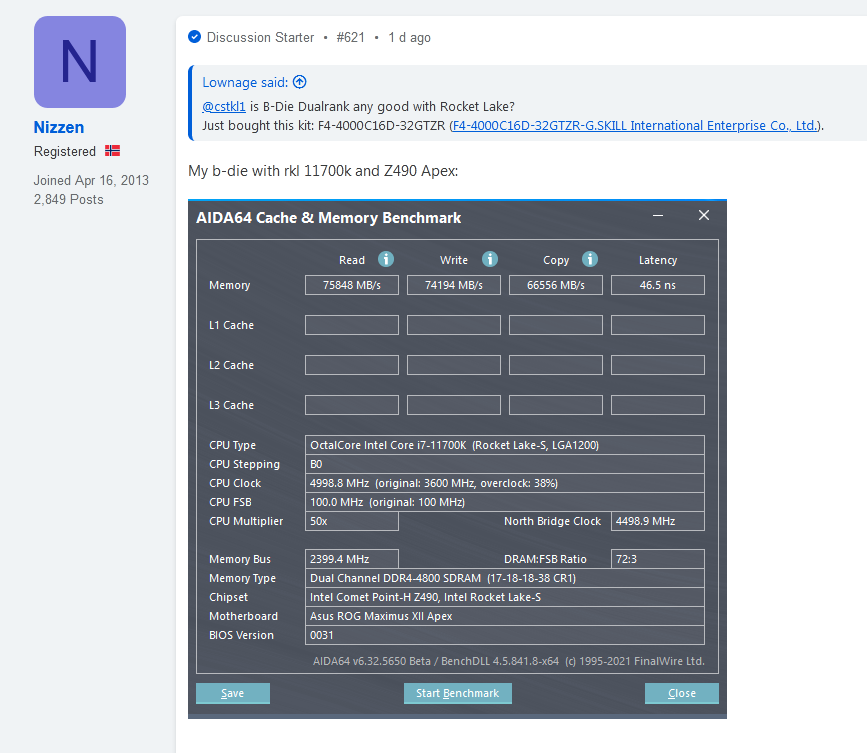Click the CPU FSB value 100.0 MHz
Viewport: 867px width, 753px height.
click(505, 502)
